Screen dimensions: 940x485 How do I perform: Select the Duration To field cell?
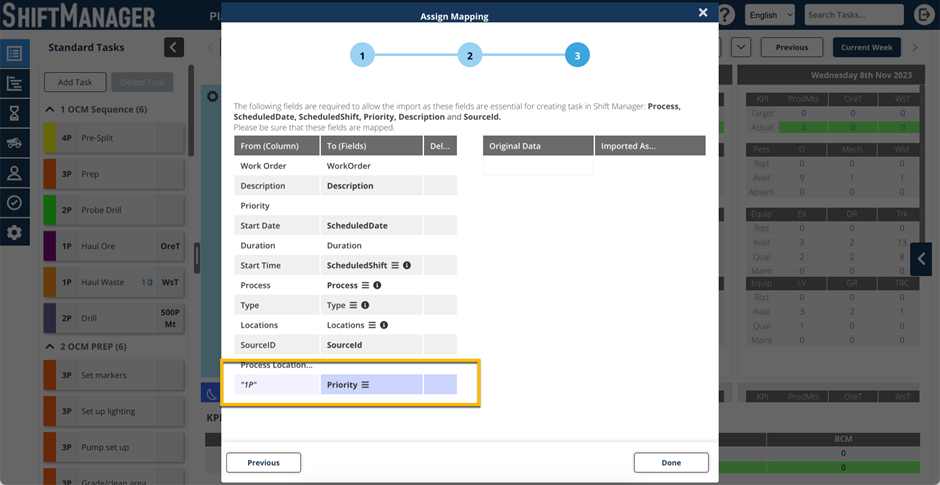click(x=372, y=245)
